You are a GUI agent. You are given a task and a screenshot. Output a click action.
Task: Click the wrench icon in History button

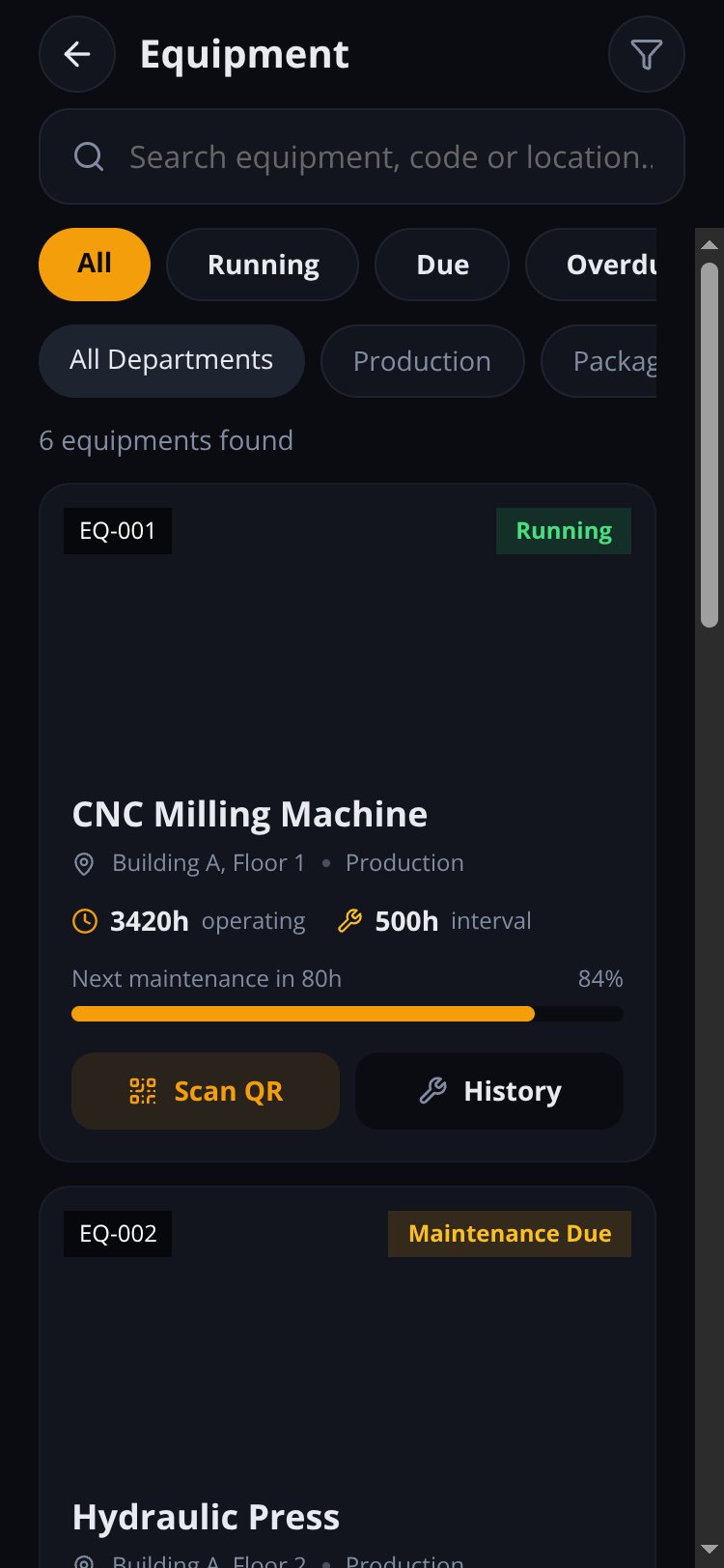pos(432,1091)
